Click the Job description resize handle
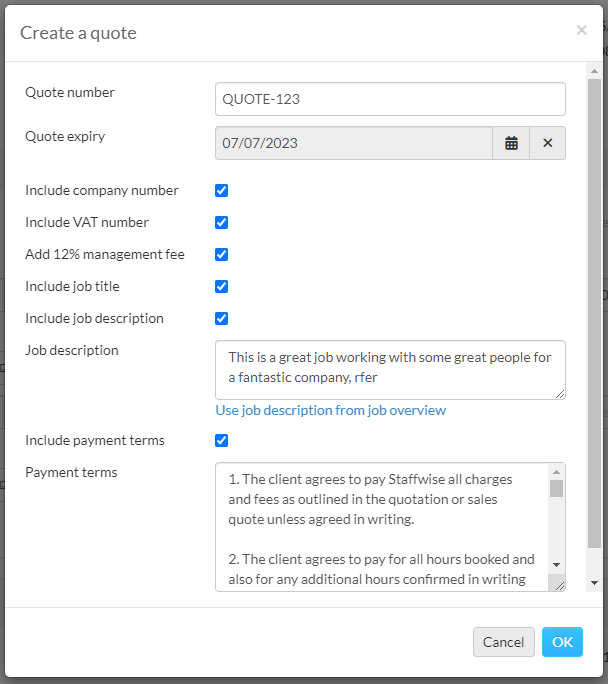 [560, 394]
